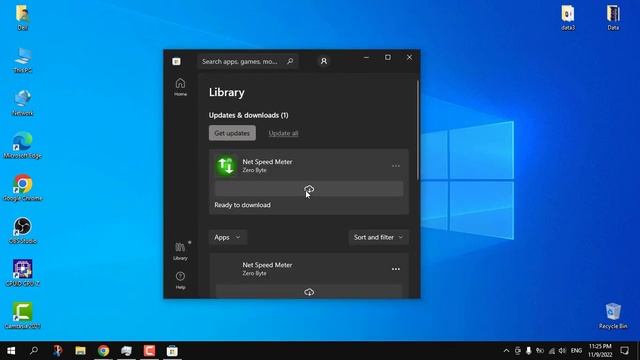This screenshot has width=640, height=360.
Task: Open the Sort and filter dropdown
Action: click(378, 237)
